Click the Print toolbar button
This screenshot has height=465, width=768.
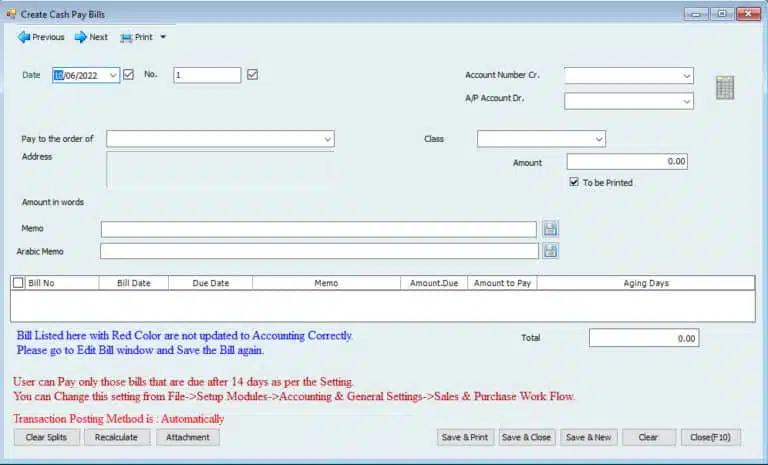click(x=137, y=37)
